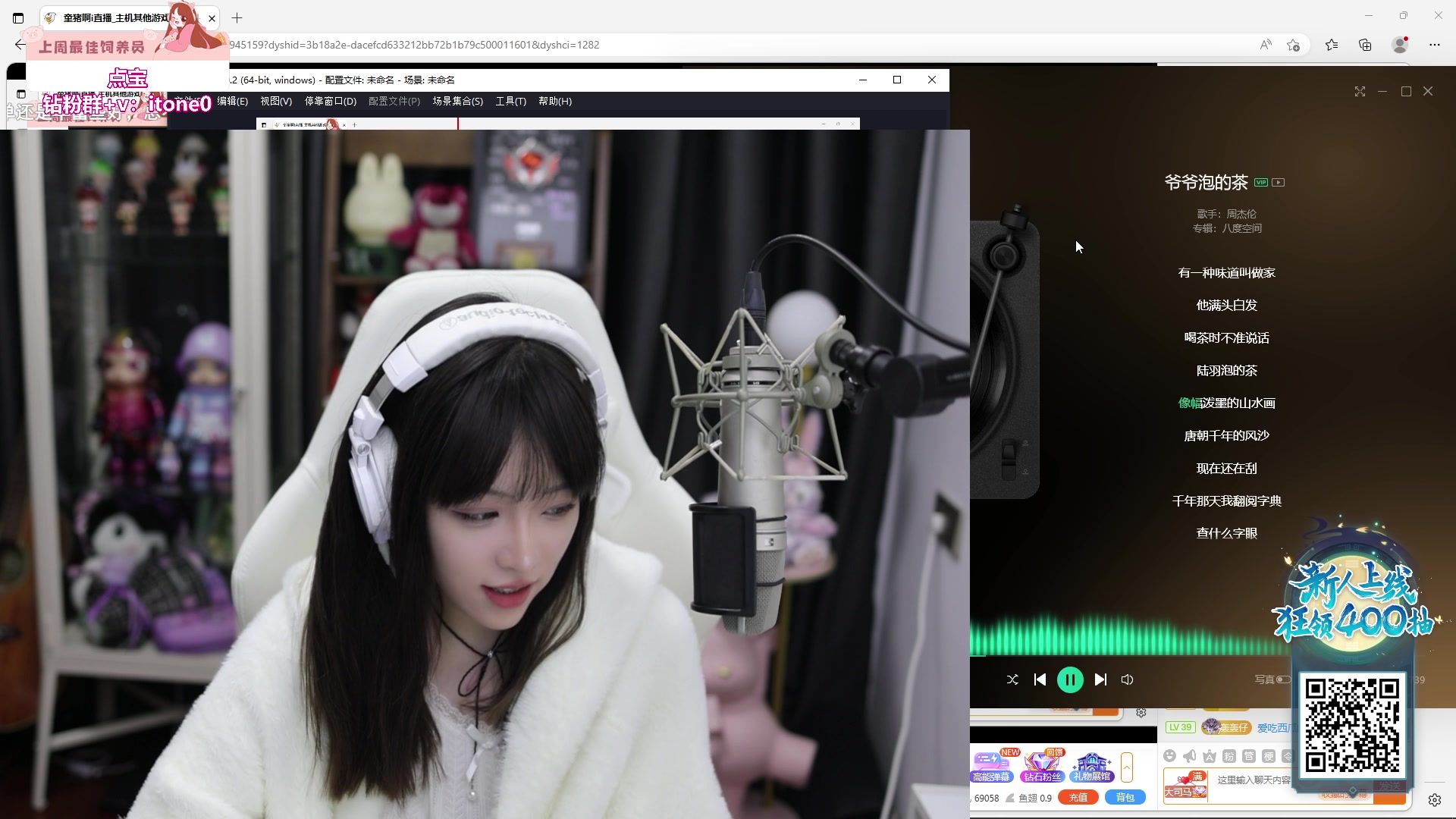This screenshot has width=1456, height=819.
Task: Toggle shuffle playback mode
Action: 1012,679
